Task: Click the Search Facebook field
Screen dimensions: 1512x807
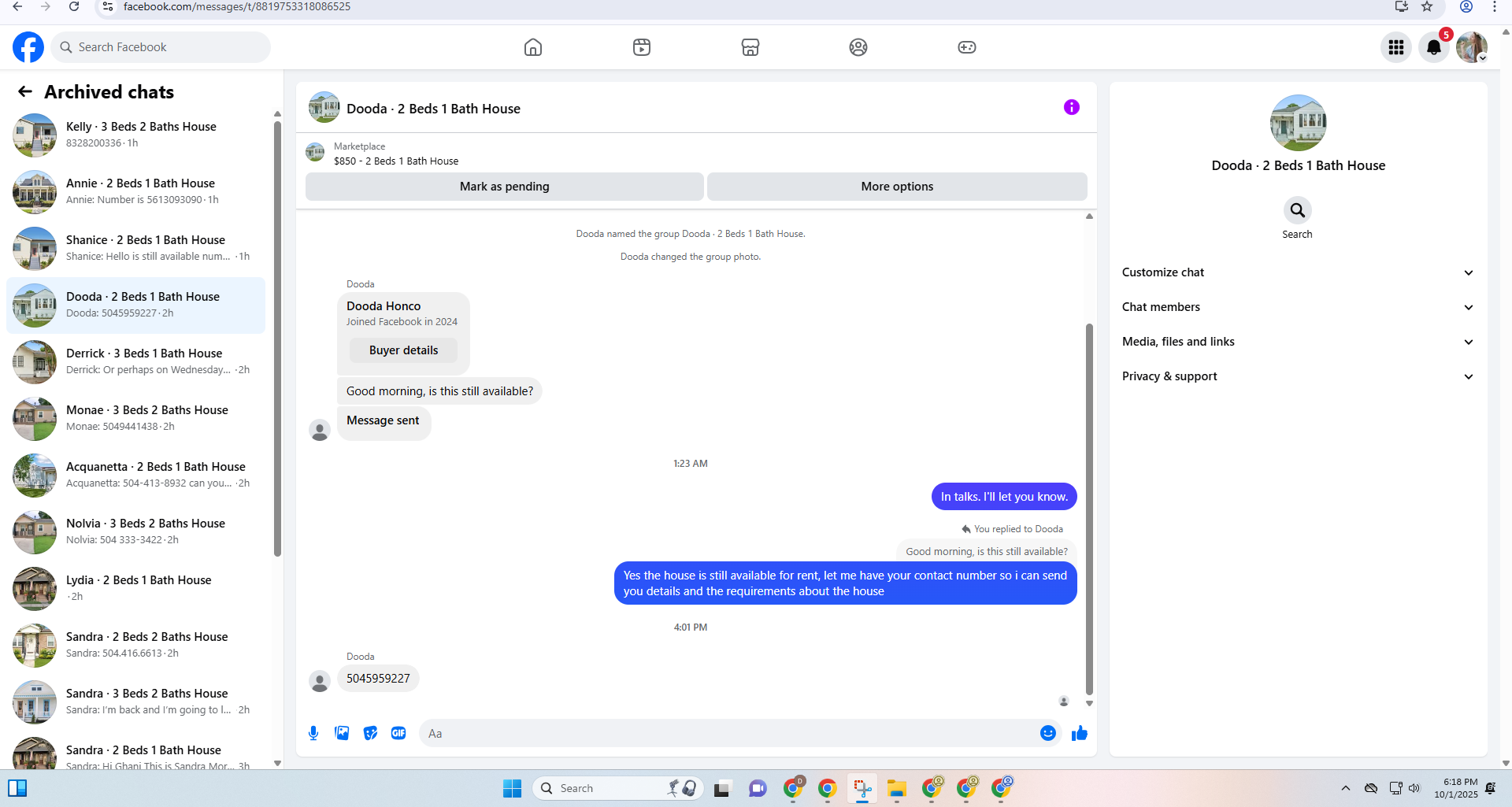Action: [161, 47]
